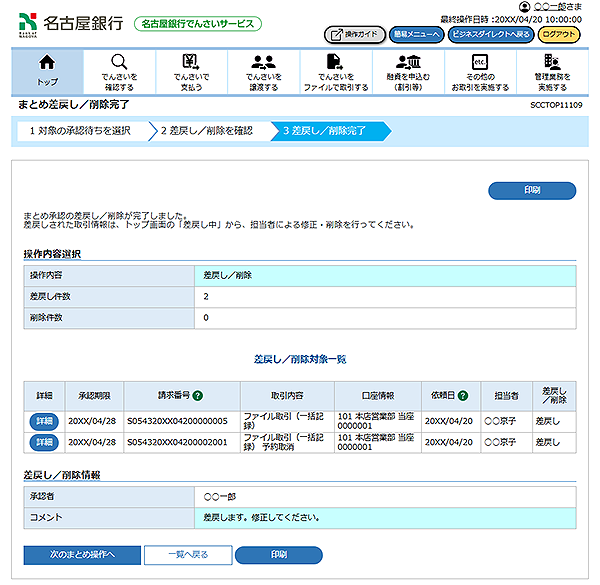This screenshot has width=600, height=585.
Task: Click help icon next to 依頼日
Action: click(463, 395)
